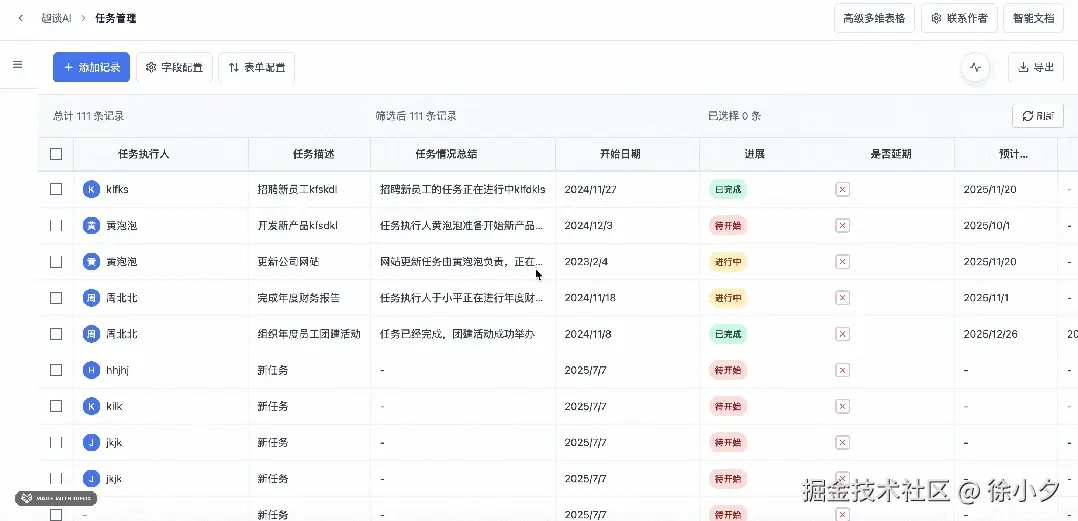Select the kilk row checkbox
Image resolution: width=1078 pixels, height=521 pixels.
56,406
